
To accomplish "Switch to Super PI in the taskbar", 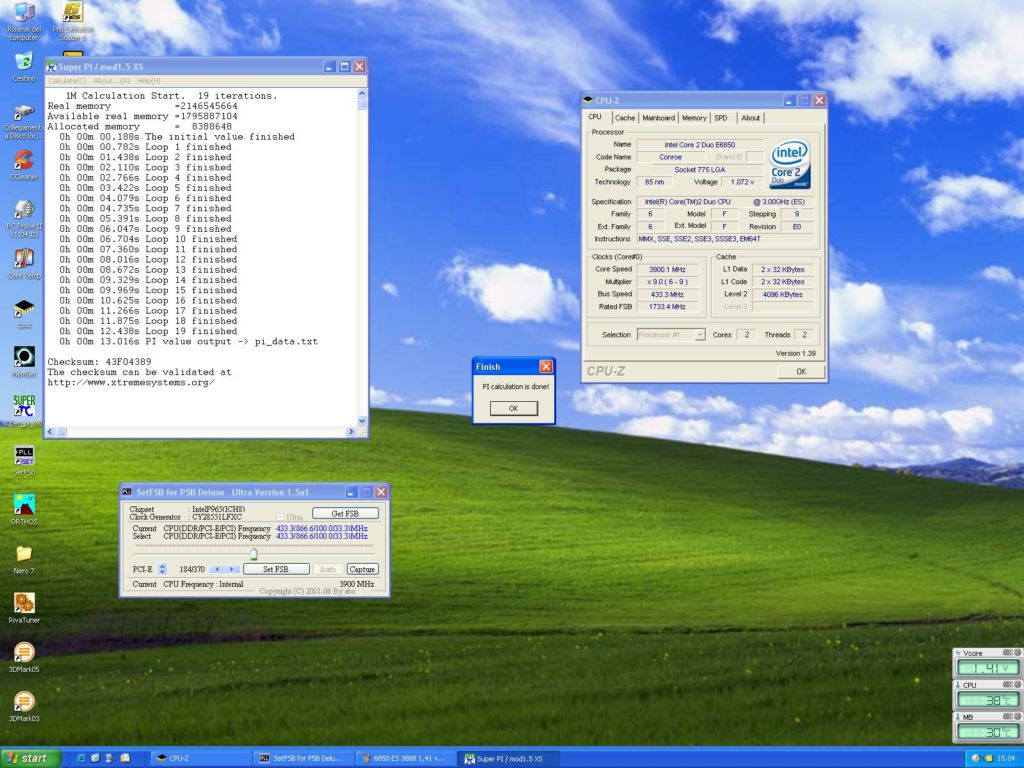I will [508, 758].
